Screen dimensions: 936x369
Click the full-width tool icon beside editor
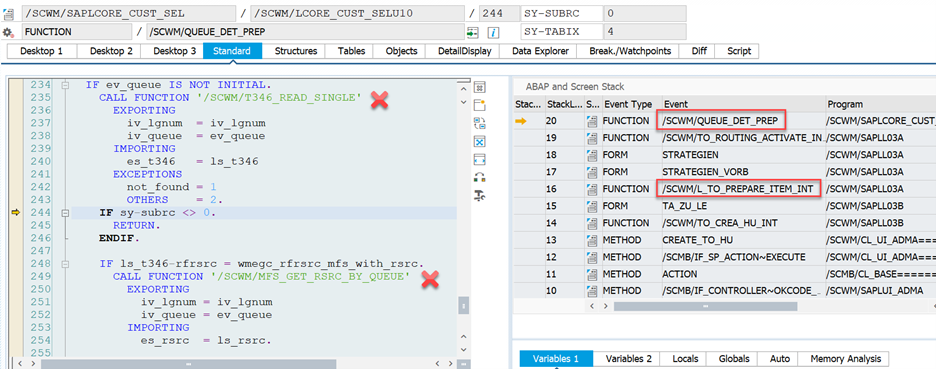tap(479, 159)
